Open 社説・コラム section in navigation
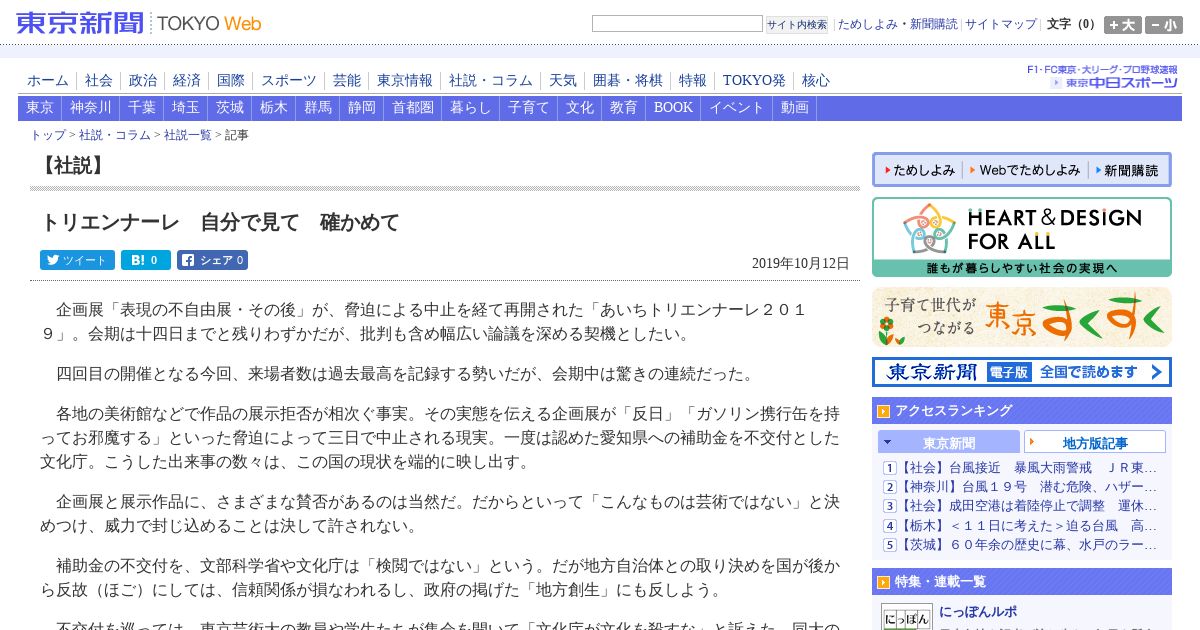 tap(491, 80)
